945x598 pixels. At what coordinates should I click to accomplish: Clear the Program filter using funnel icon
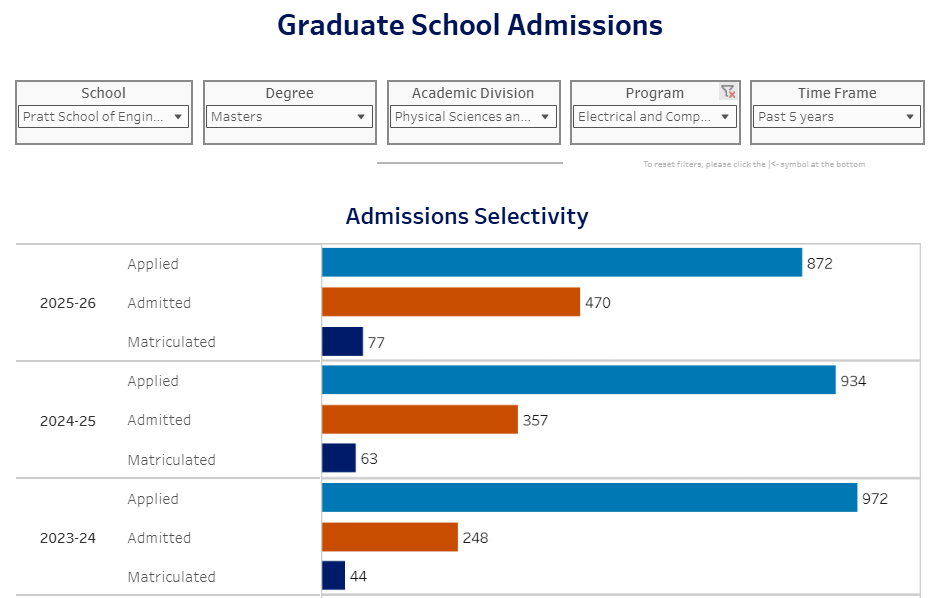click(x=727, y=92)
